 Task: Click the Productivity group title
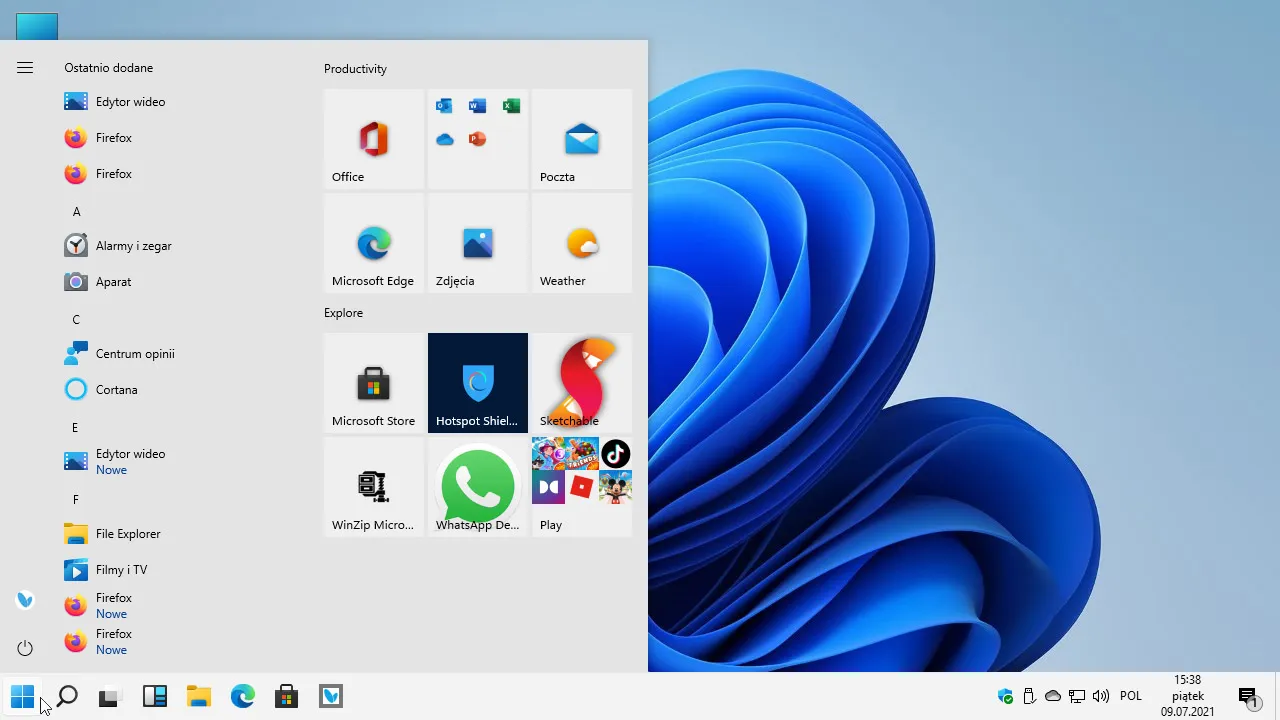pos(355,69)
